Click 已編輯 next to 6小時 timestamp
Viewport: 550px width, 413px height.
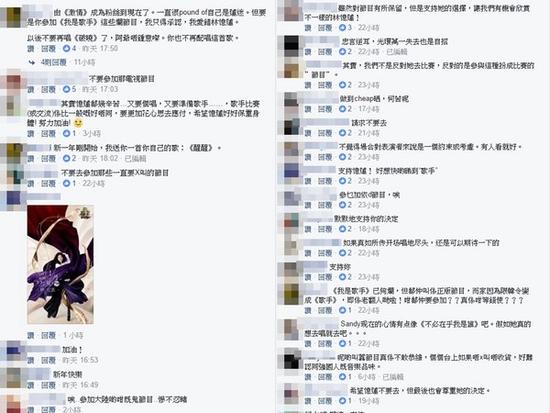tap(393, 377)
